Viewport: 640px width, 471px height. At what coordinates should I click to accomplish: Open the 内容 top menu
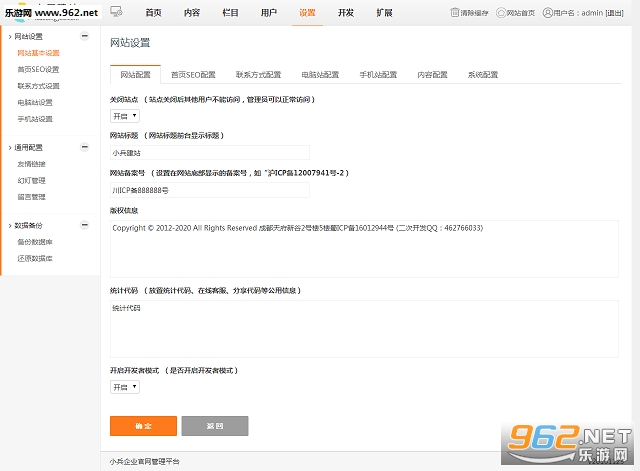click(x=192, y=13)
